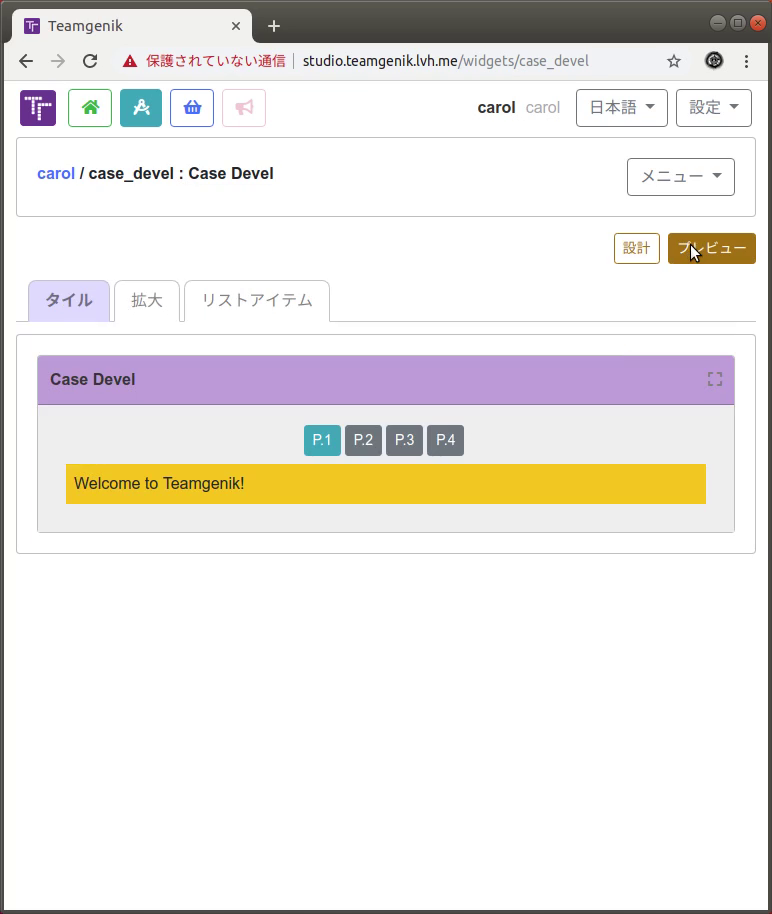Go to page P.2
772x914 pixels.
click(x=363, y=440)
